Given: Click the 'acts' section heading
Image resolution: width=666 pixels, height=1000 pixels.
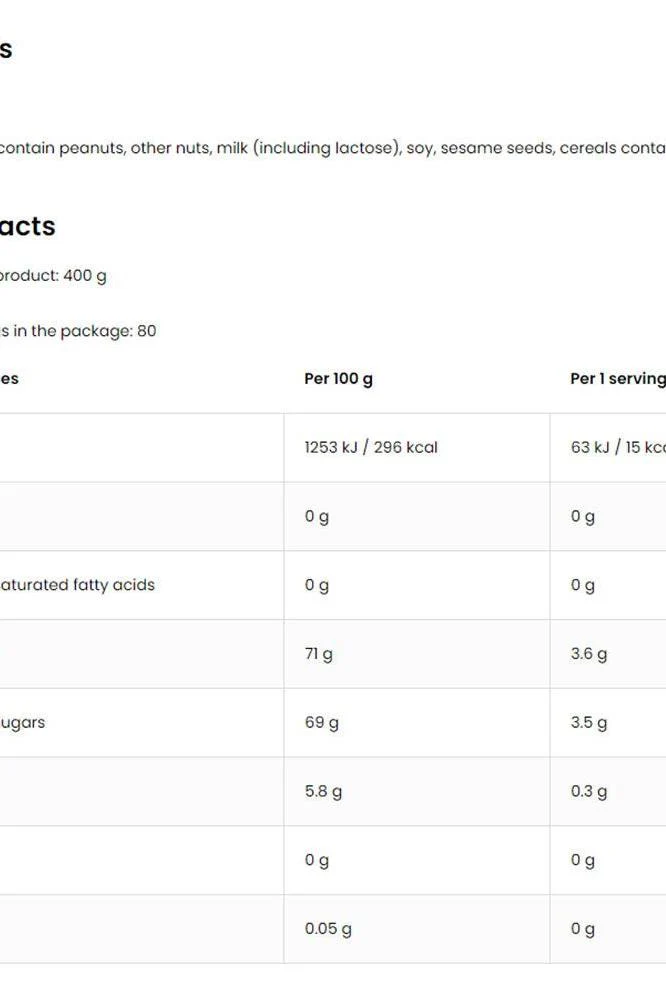Looking at the screenshot, I should click(27, 226).
